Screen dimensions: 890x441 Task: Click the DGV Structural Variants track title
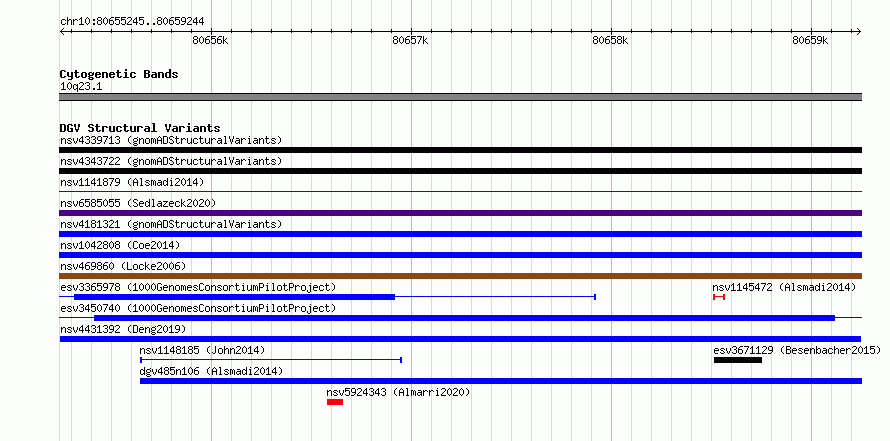[140, 128]
